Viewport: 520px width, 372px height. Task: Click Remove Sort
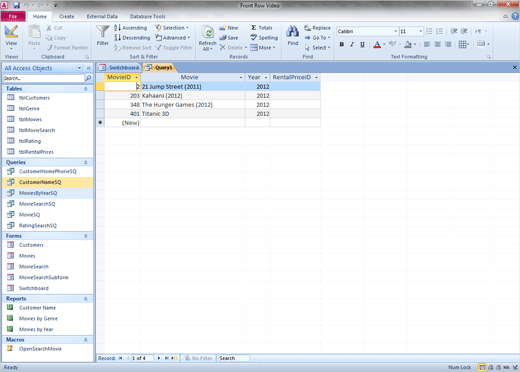(133, 48)
